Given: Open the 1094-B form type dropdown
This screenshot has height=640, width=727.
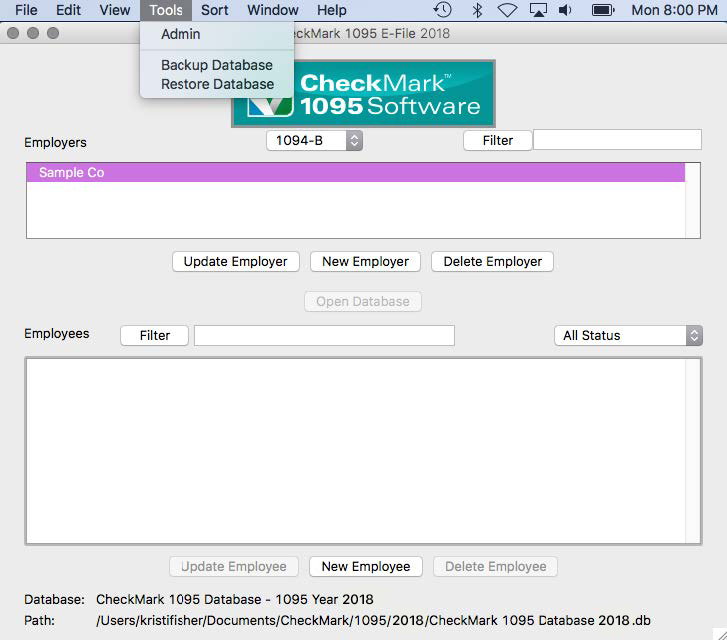Looking at the screenshot, I should point(313,141).
